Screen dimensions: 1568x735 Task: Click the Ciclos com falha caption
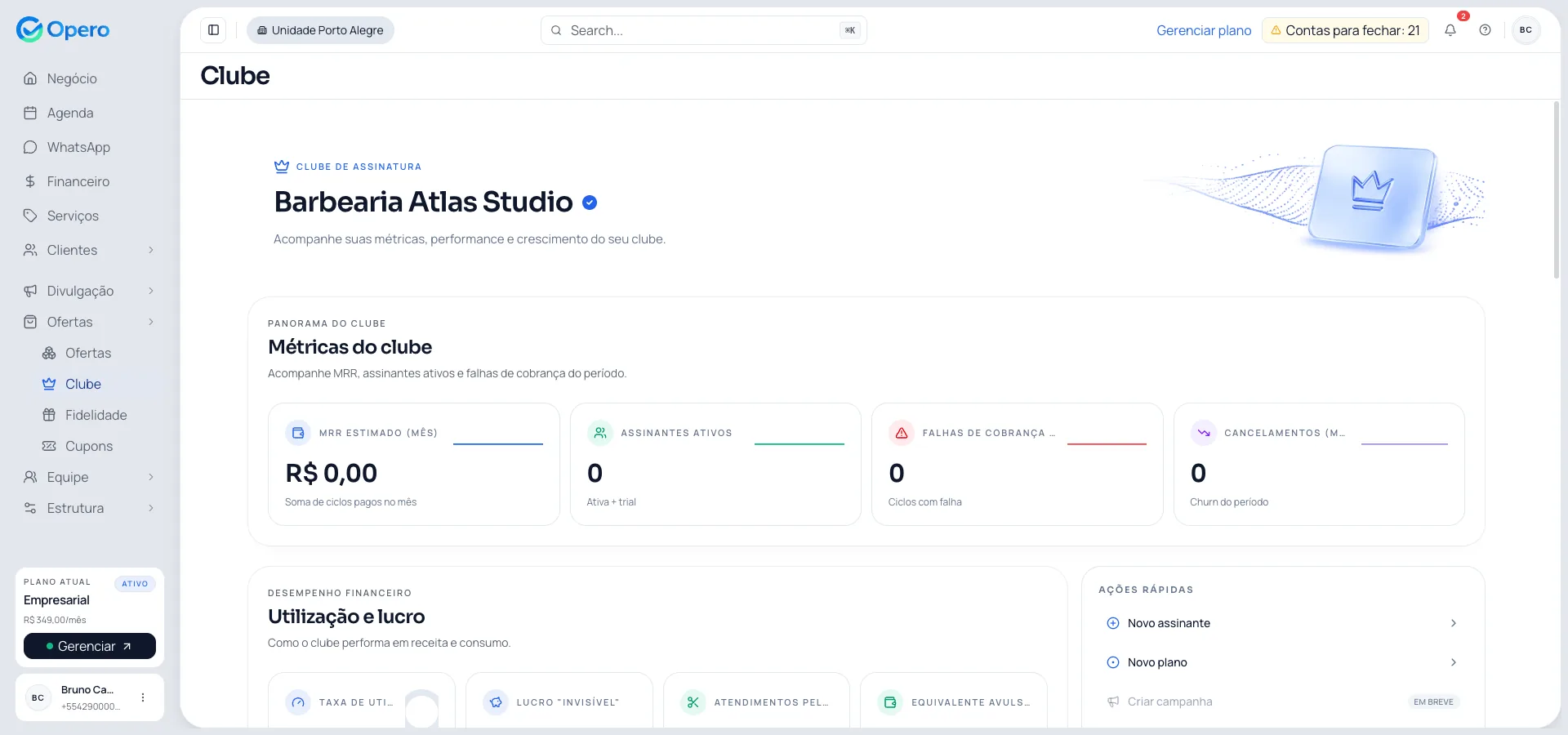point(925,502)
